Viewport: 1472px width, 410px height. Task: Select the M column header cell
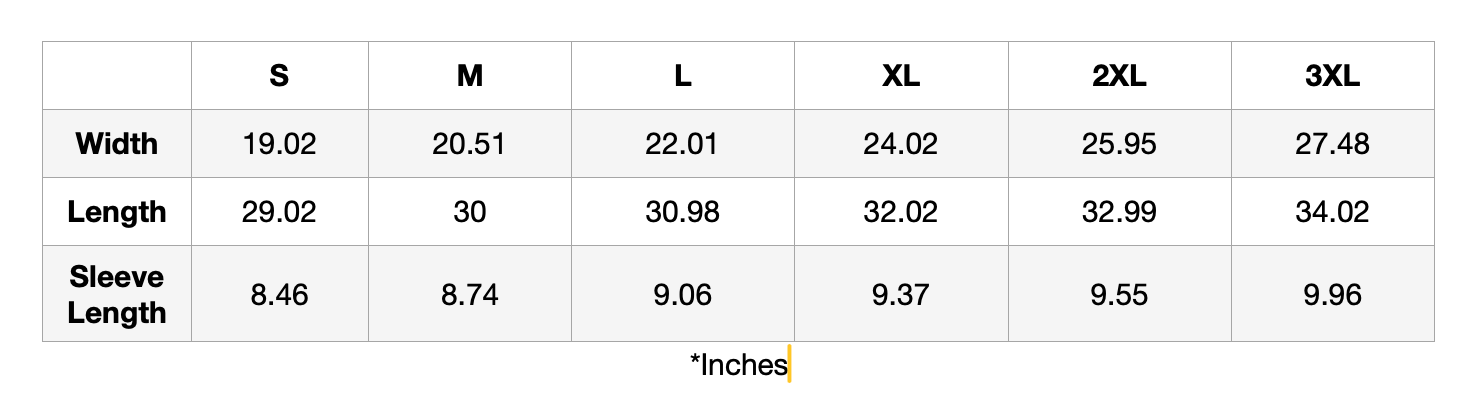(x=470, y=76)
